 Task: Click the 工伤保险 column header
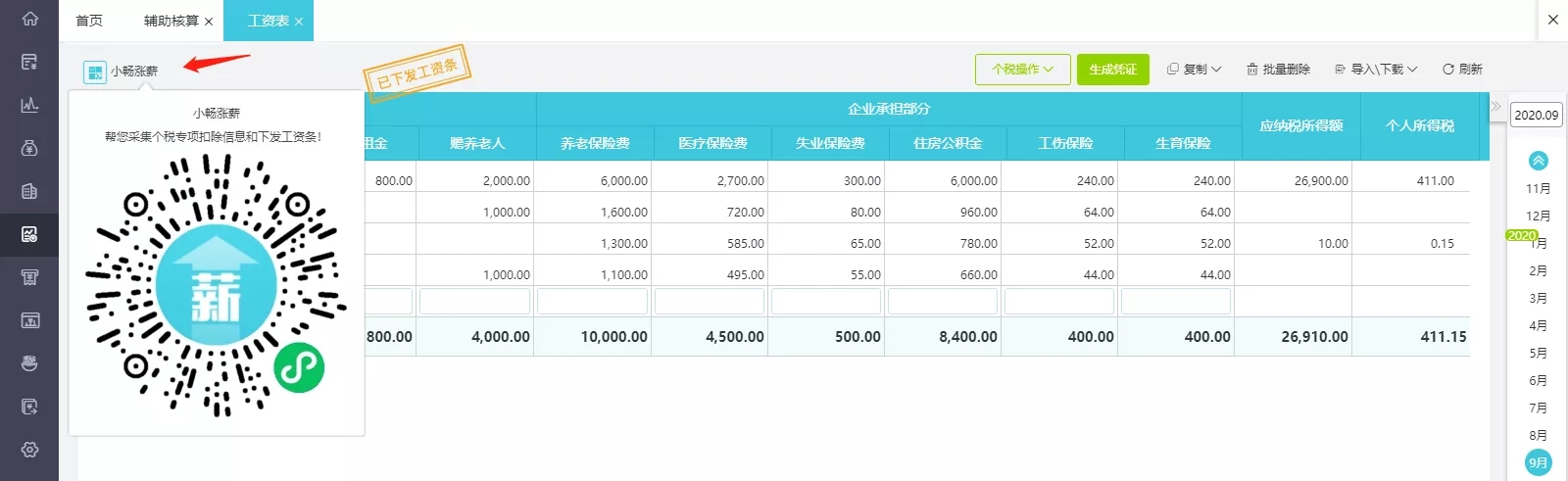pyautogui.click(x=1065, y=143)
